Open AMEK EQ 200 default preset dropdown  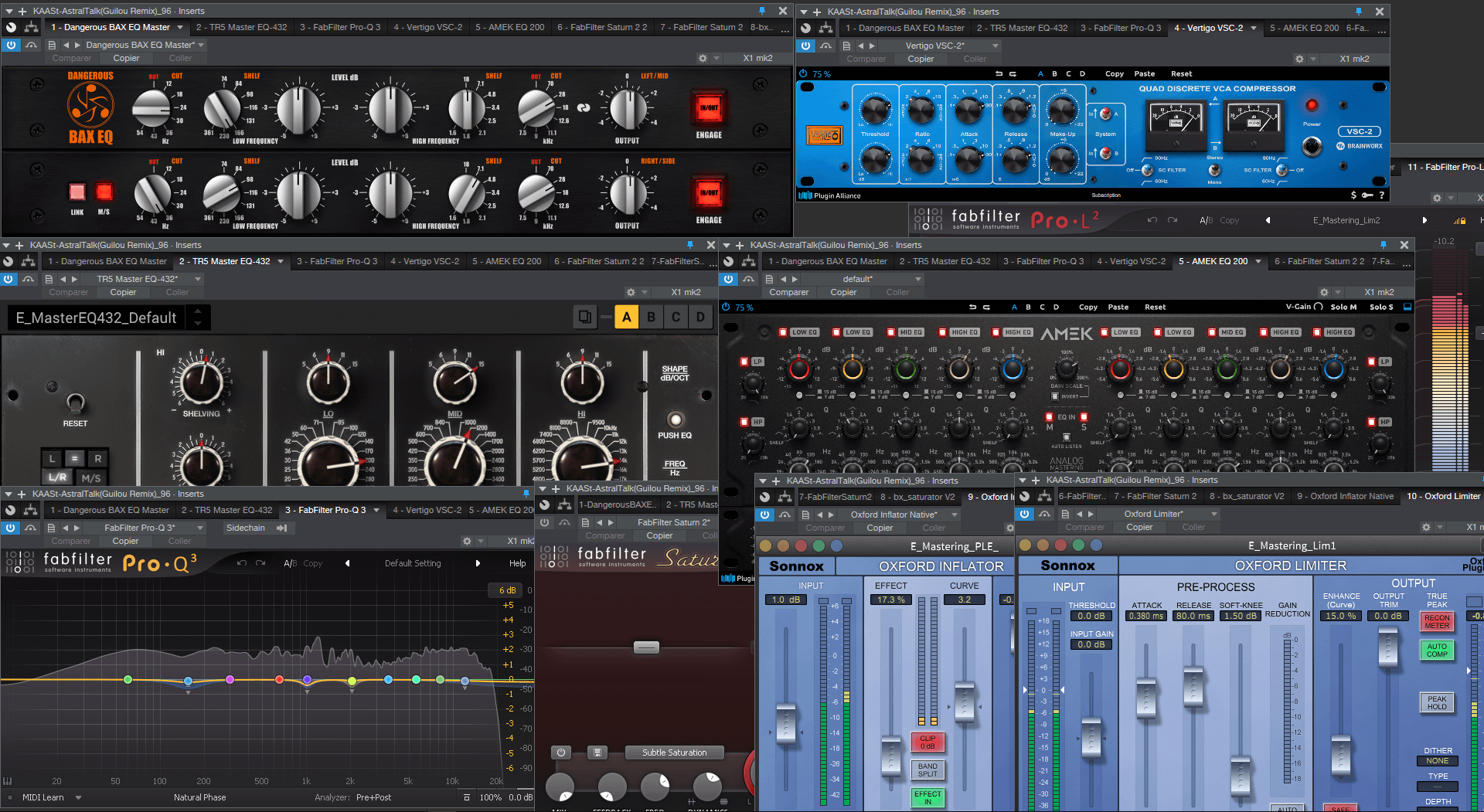(x=918, y=279)
